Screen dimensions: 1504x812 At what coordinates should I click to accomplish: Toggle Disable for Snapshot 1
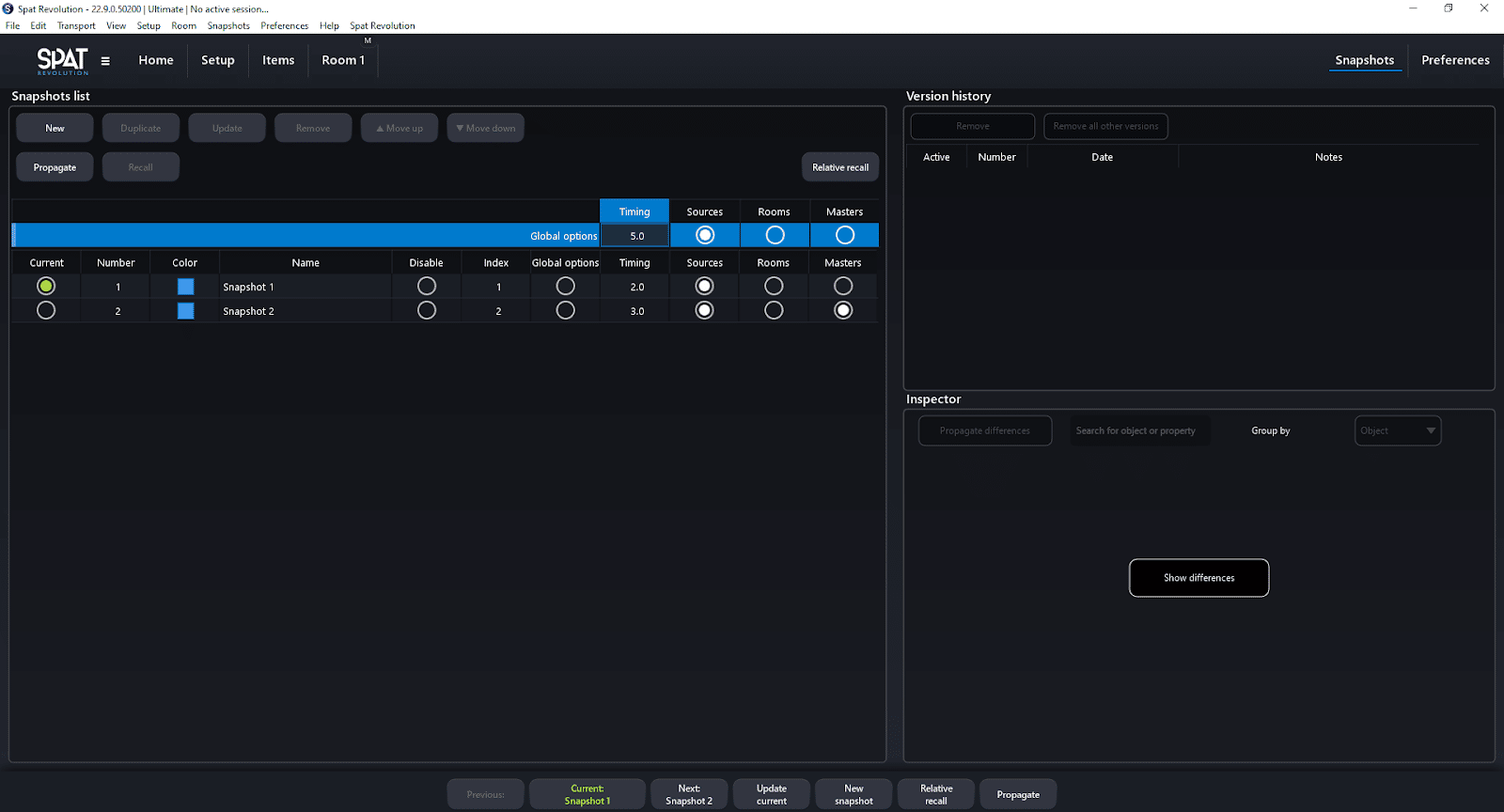426,286
